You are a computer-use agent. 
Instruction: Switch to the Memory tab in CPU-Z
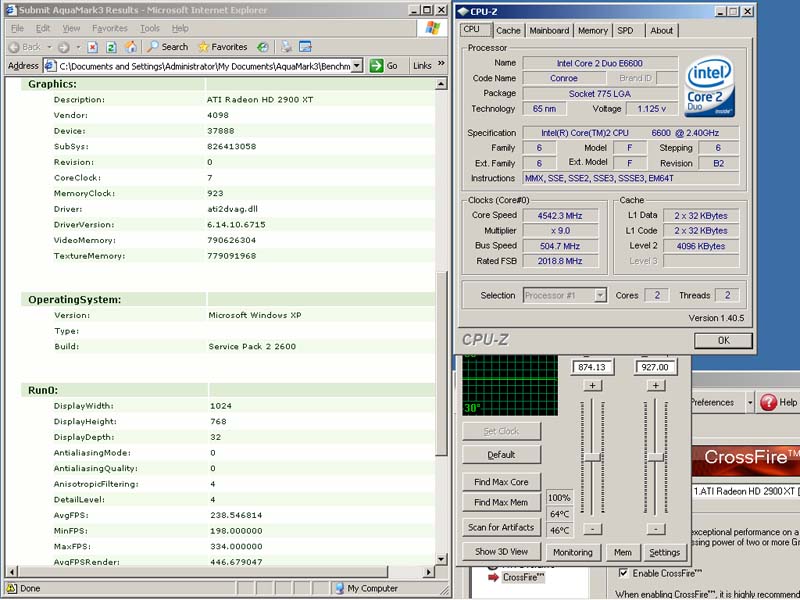point(593,31)
